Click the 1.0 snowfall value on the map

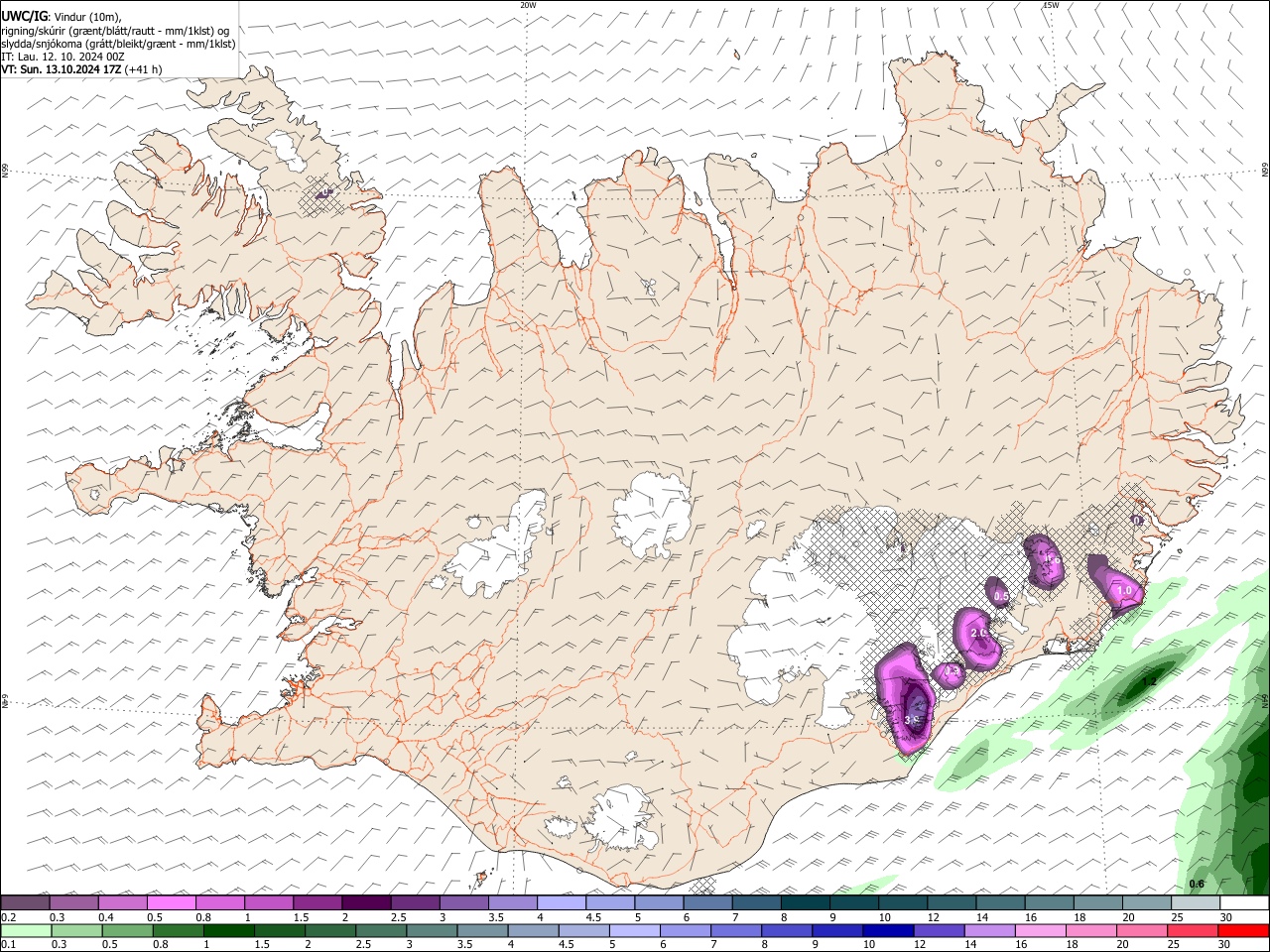click(x=1124, y=590)
